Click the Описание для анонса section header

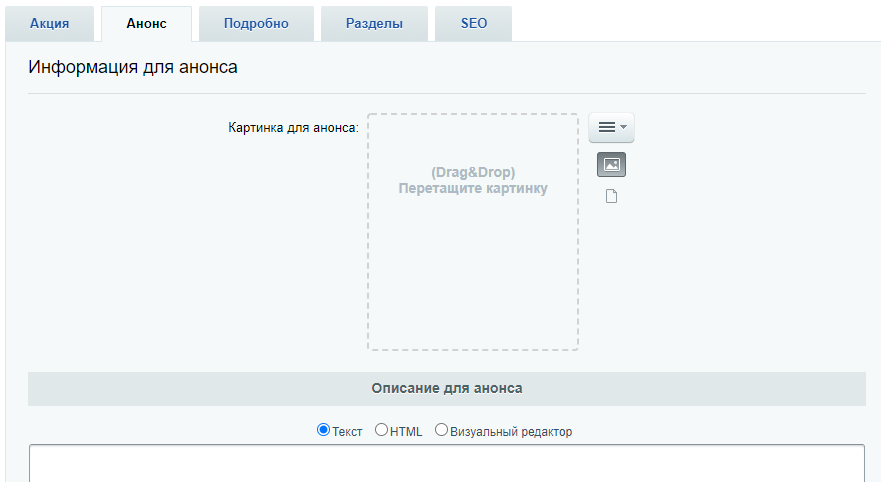point(447,388)
